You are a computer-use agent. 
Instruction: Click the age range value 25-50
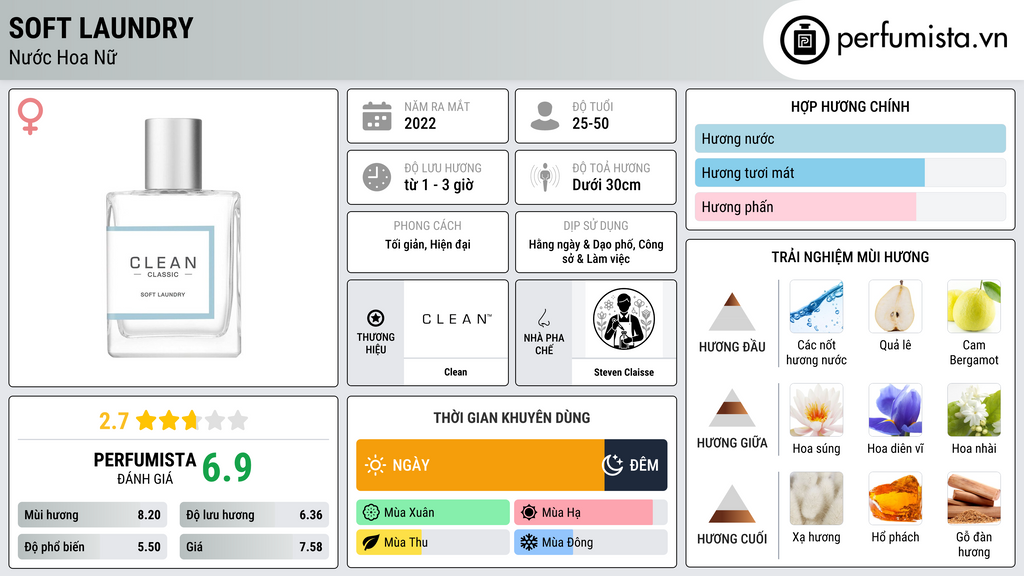click(590, 123)
